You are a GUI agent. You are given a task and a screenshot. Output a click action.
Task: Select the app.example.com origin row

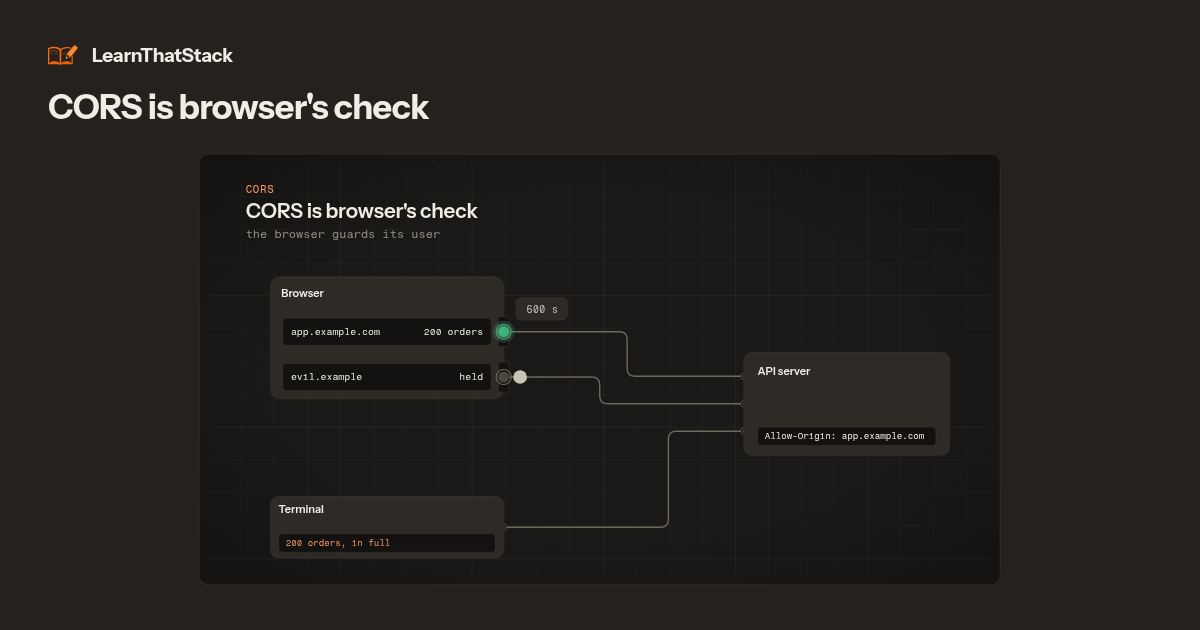pyautogui.click(x=387, y=332)
